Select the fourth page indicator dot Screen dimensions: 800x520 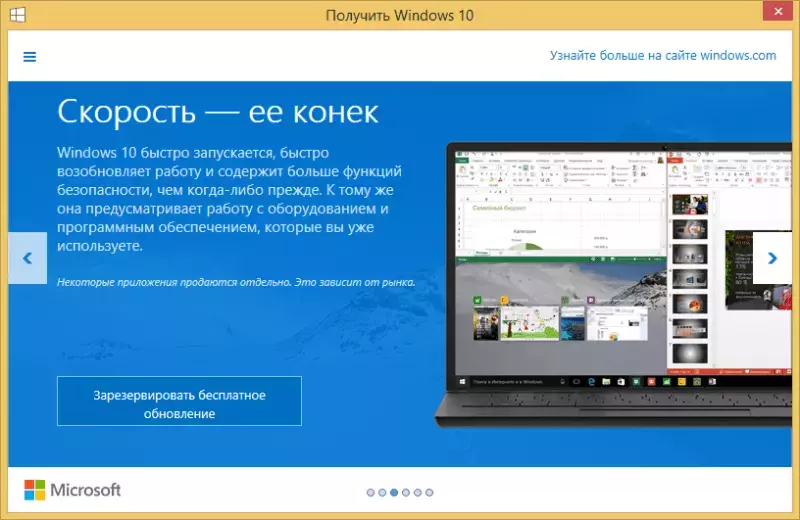[406, 492]
